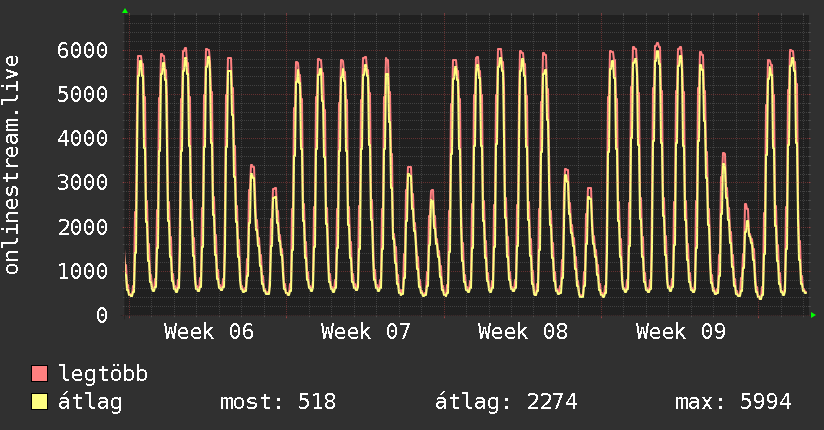Click the 6000 Y-axis value label
This screenshot has width=824, height=430.
83,50
